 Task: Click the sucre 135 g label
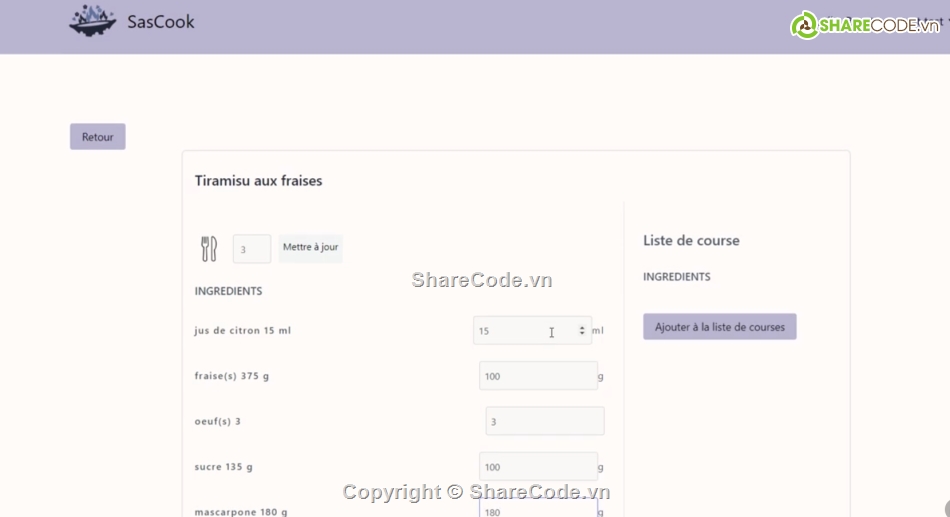223,467
